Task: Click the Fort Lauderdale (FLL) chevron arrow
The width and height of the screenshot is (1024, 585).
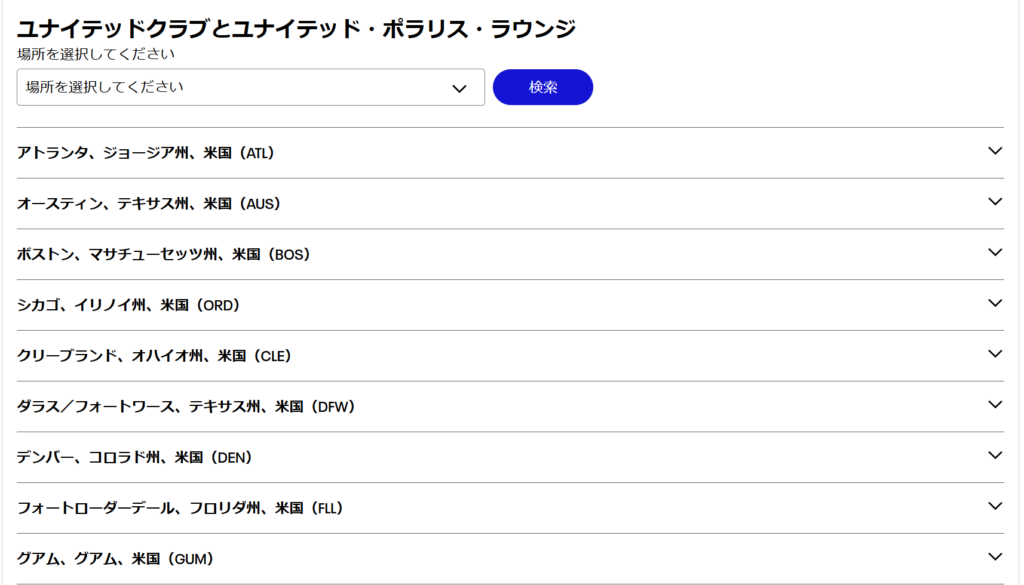Action: [x=994, y=506]
